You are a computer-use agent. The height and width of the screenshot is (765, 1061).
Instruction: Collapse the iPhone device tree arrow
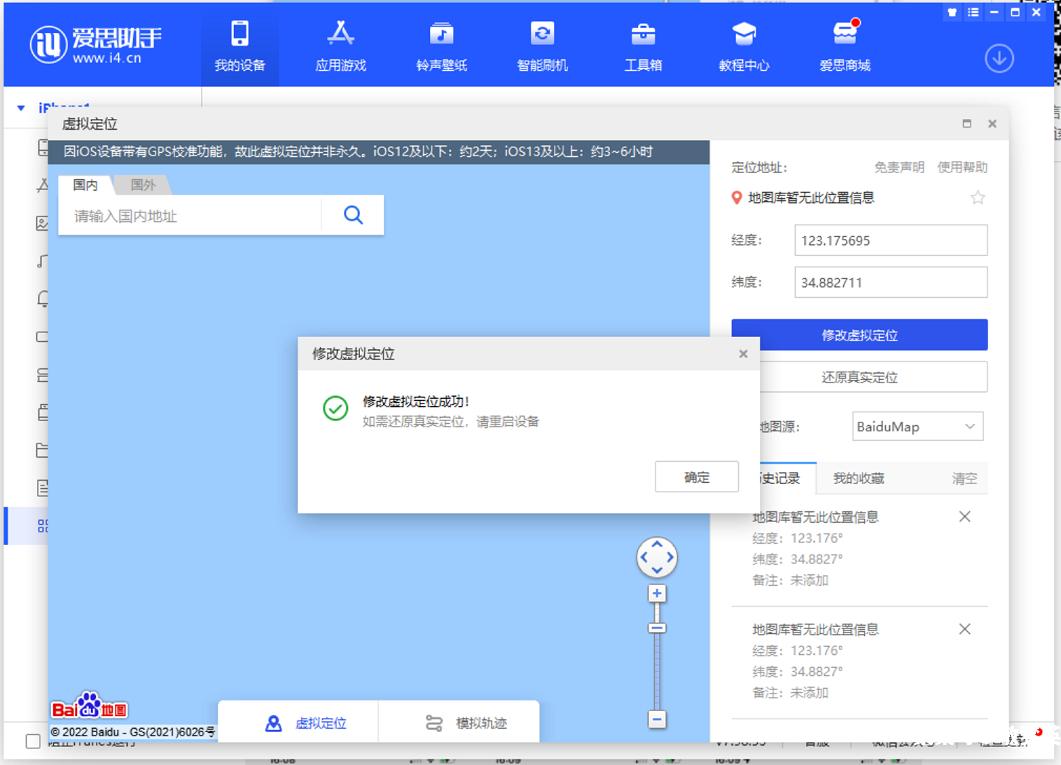(x=21, y=108)
